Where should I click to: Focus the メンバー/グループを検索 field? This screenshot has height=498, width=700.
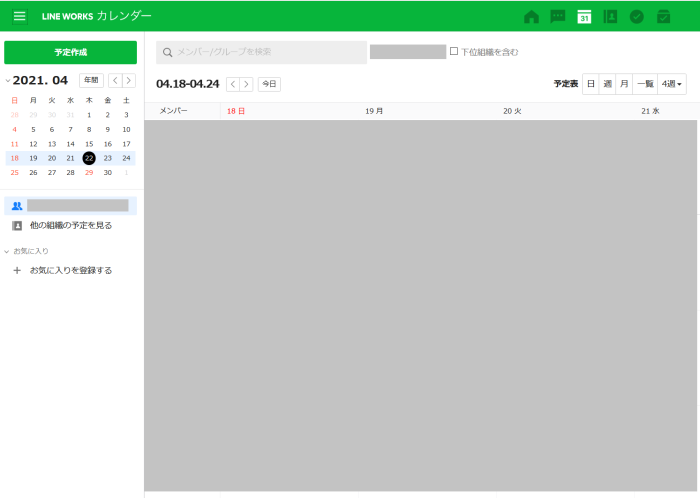[x=262, y=52]
